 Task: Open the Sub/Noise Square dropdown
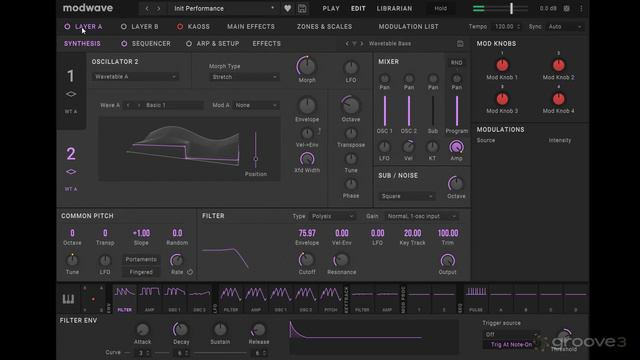click(407, 196)
